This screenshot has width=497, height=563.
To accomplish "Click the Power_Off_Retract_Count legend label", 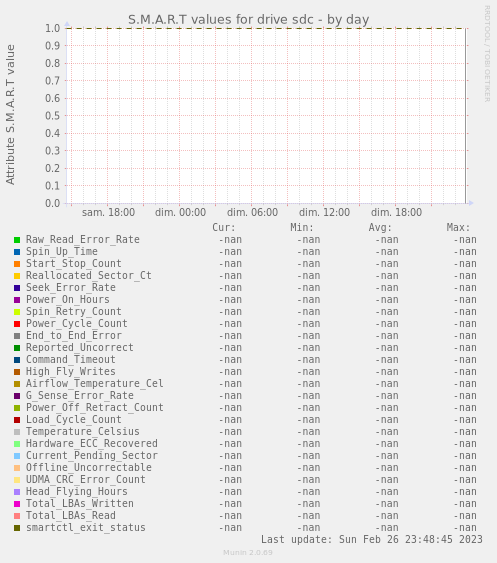I will 95,408.
